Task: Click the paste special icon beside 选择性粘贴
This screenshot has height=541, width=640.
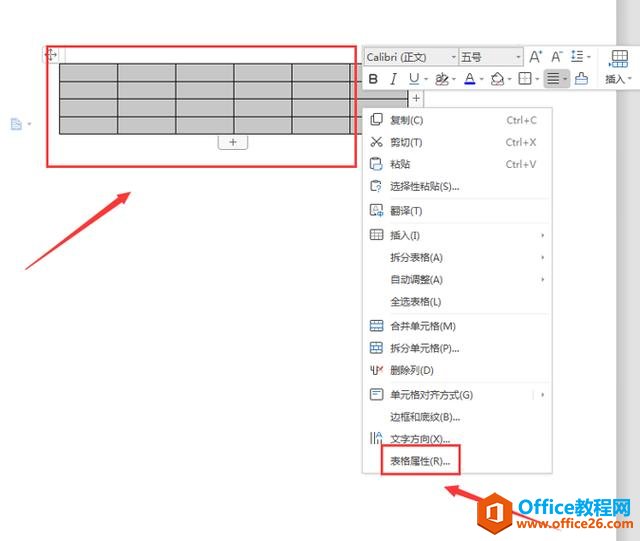Action: [376, 186]
